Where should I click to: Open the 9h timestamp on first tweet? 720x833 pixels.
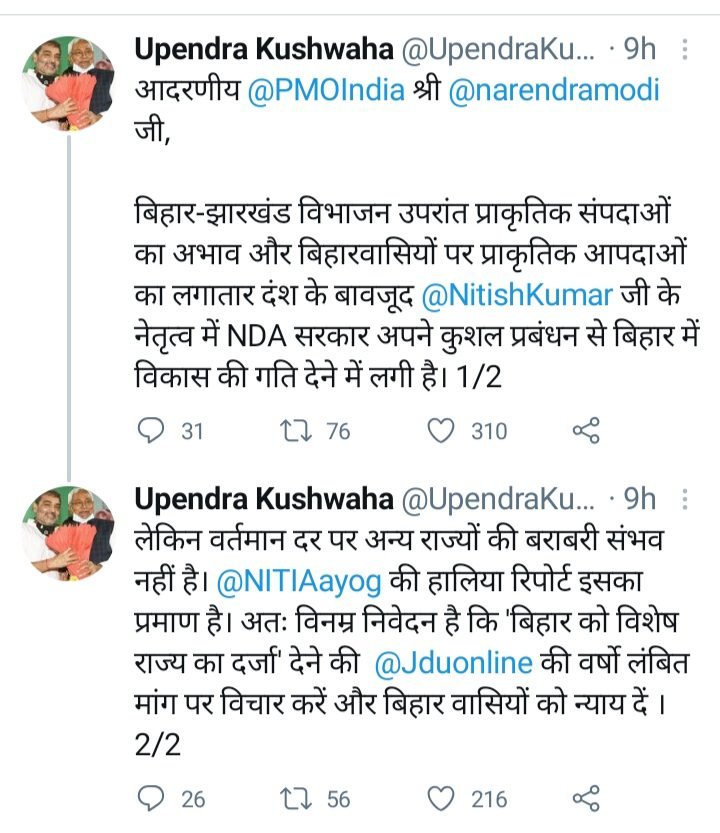click(639, 48)
